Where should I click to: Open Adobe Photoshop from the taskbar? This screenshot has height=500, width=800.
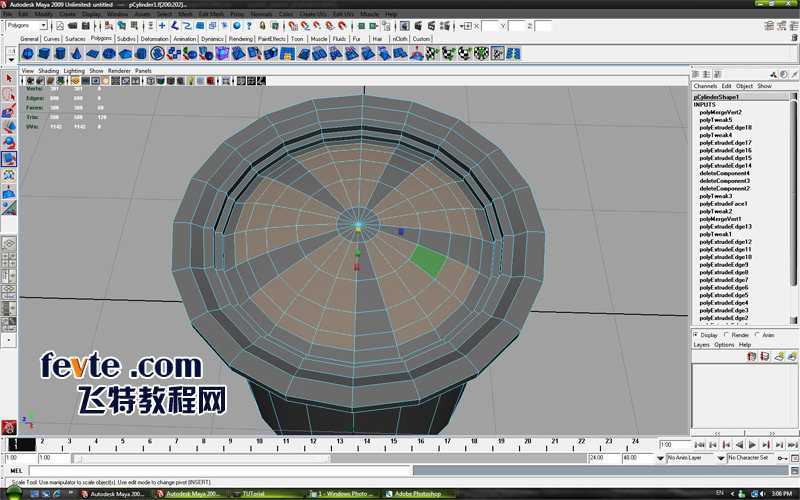pyautogui.click(x=418, y=494)
